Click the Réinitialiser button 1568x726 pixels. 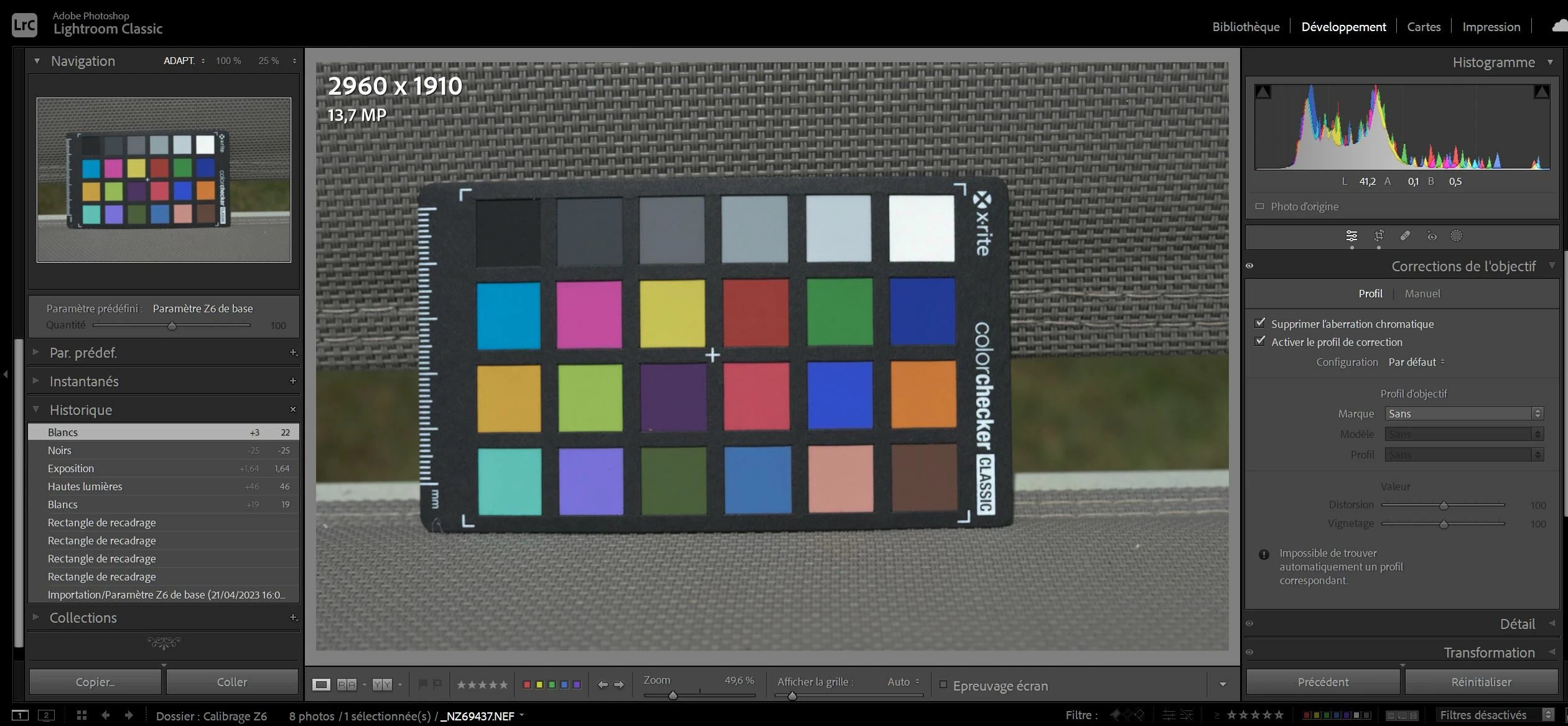(1481, 682)
